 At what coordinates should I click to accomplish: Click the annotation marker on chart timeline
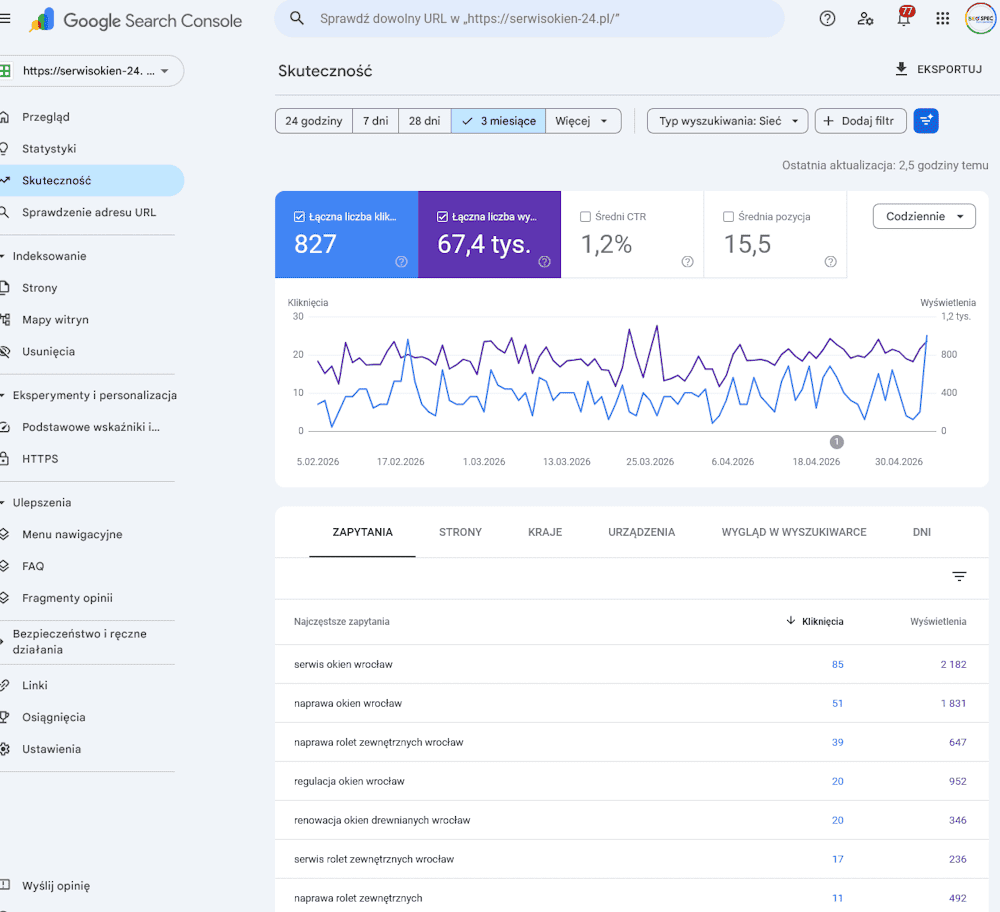coord(837,441)
